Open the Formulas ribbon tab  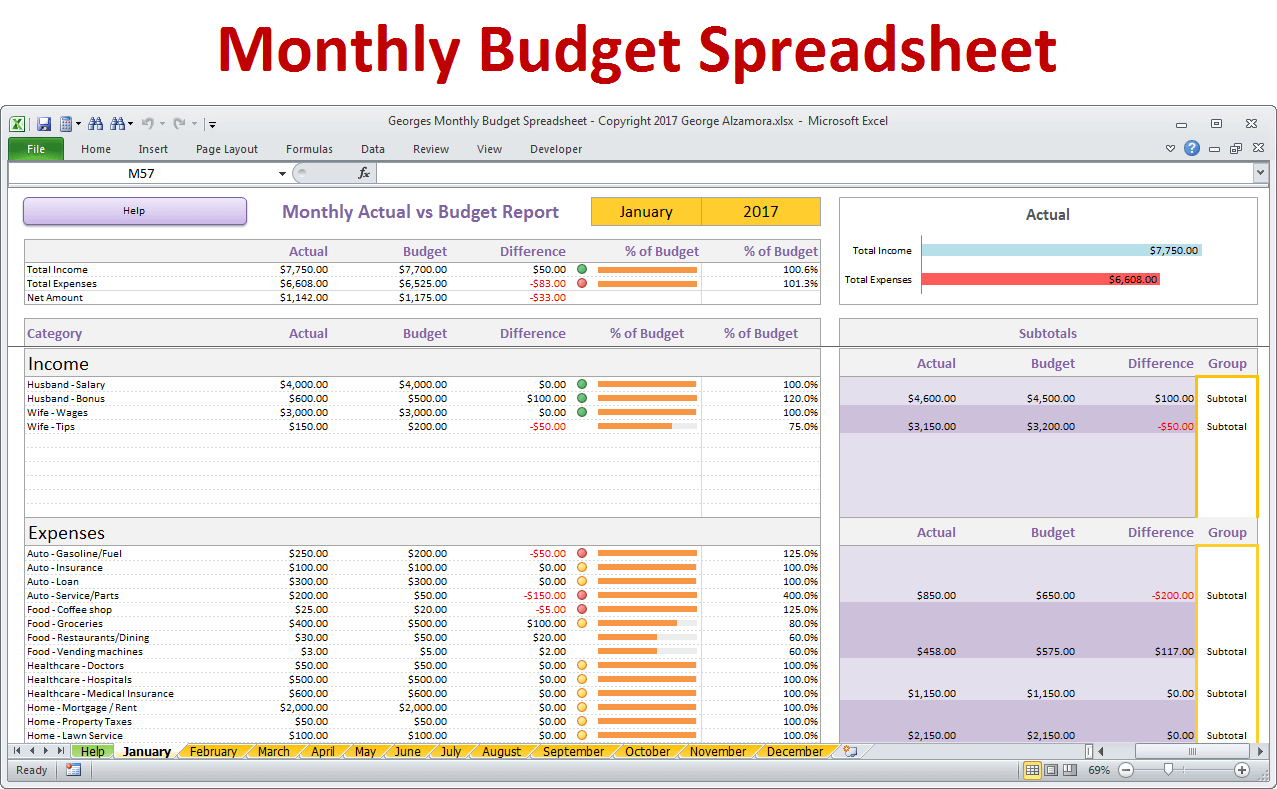[309, 148]
